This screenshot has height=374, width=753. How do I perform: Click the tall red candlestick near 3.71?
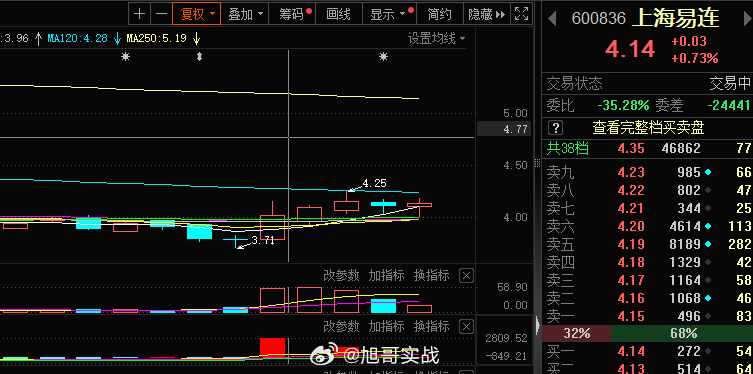pos(272,227)
